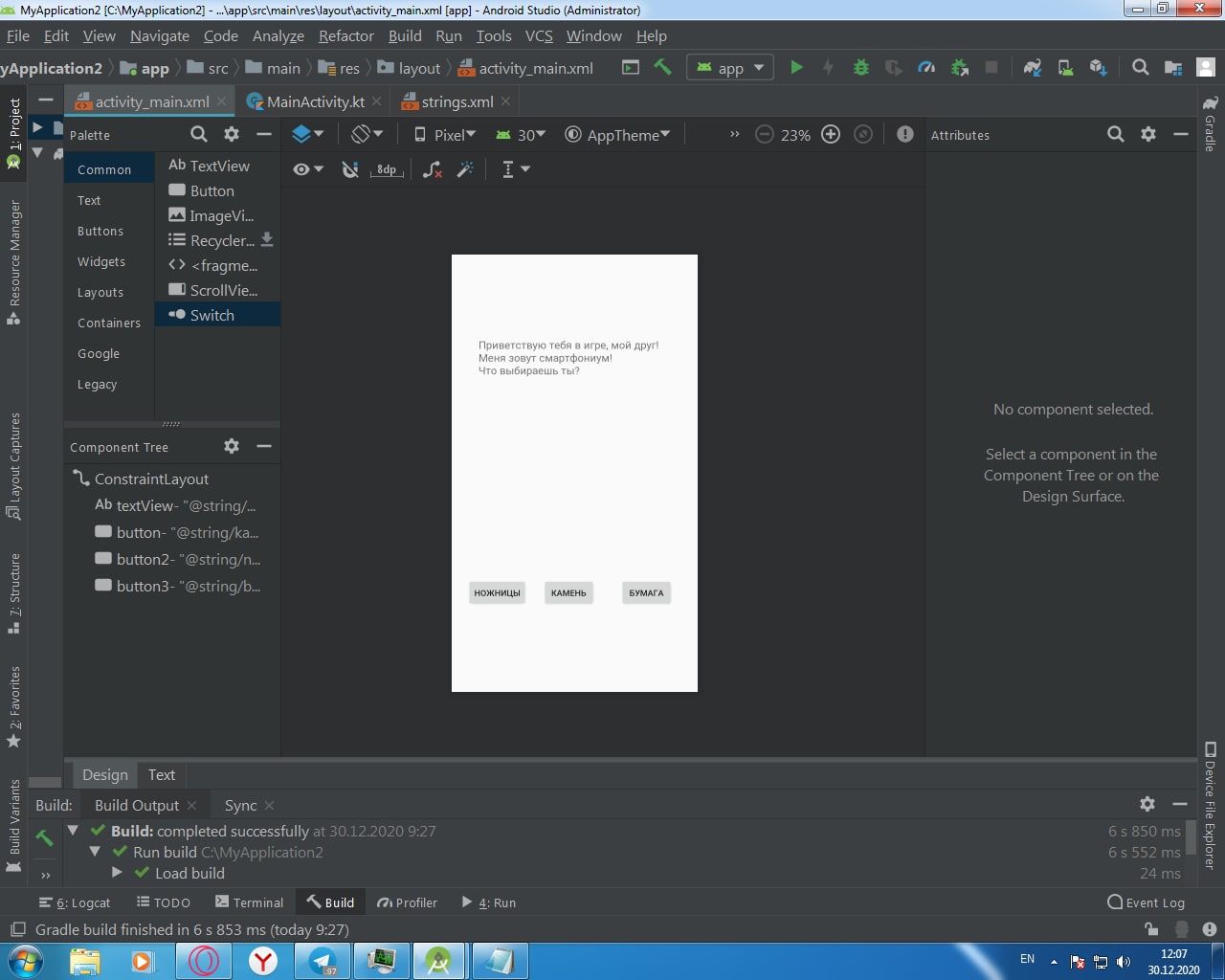Open Build panel settings gear
The width and height of the screenshot is (1225, 980).
(x=1147, y=804)
